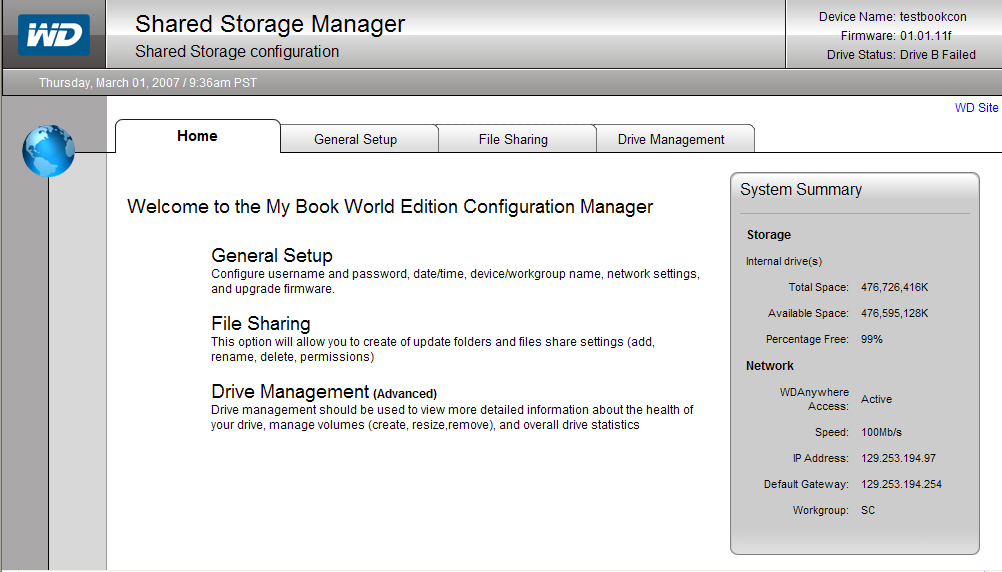1002x572 pixels.
Task: Select the Shared Storage configuration subtitle
Action: point(237,52)
